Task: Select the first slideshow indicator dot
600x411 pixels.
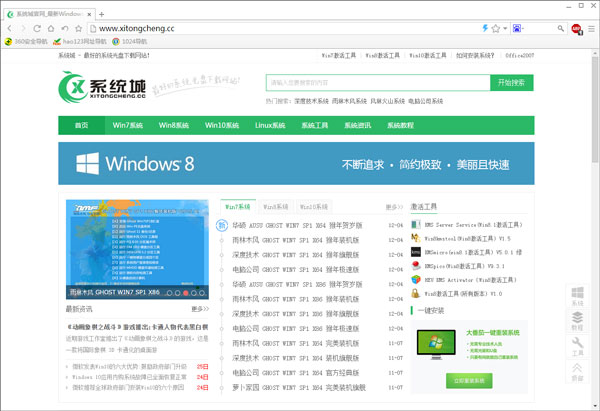Action: [170, 293]
